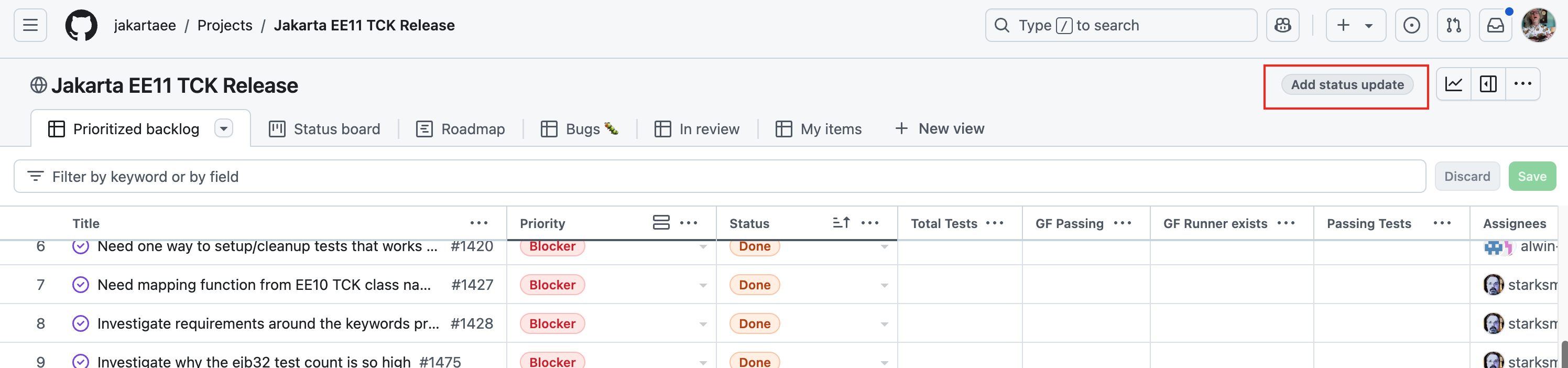Switch to the Roadmap tab
This screenshot has width=1568, height=368.
pos(460,129)
